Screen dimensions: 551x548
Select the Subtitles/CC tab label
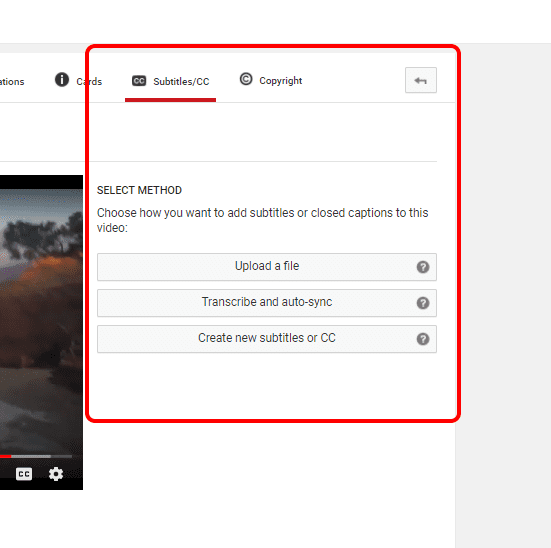coord(181,82)
